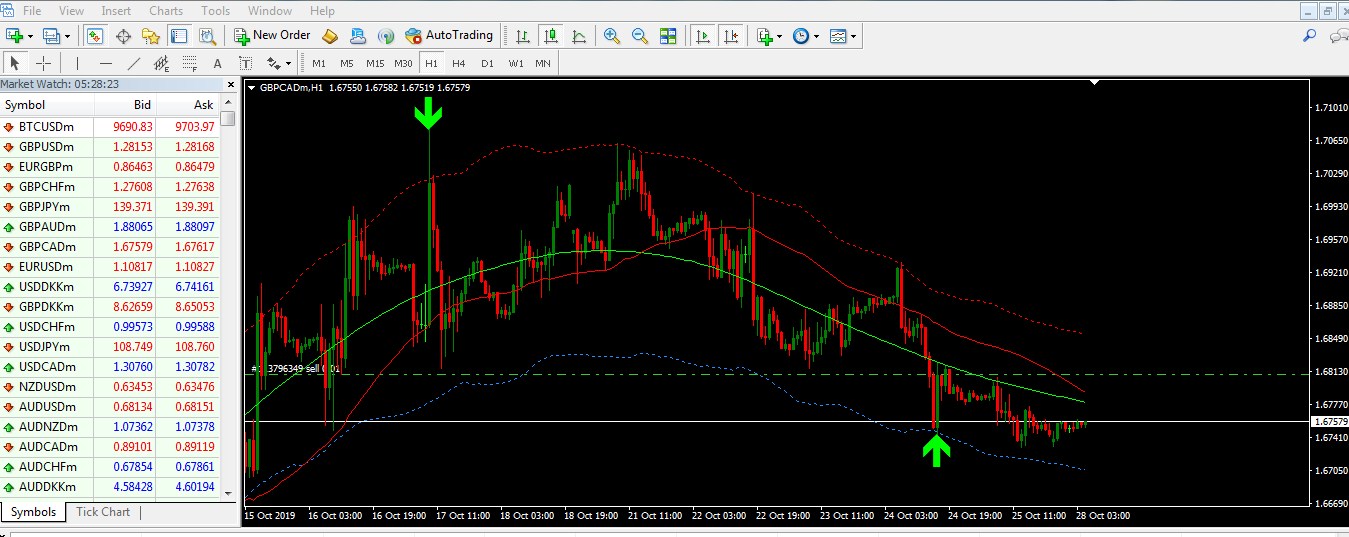Close the Market Watch panel

(x=231, y=85)
